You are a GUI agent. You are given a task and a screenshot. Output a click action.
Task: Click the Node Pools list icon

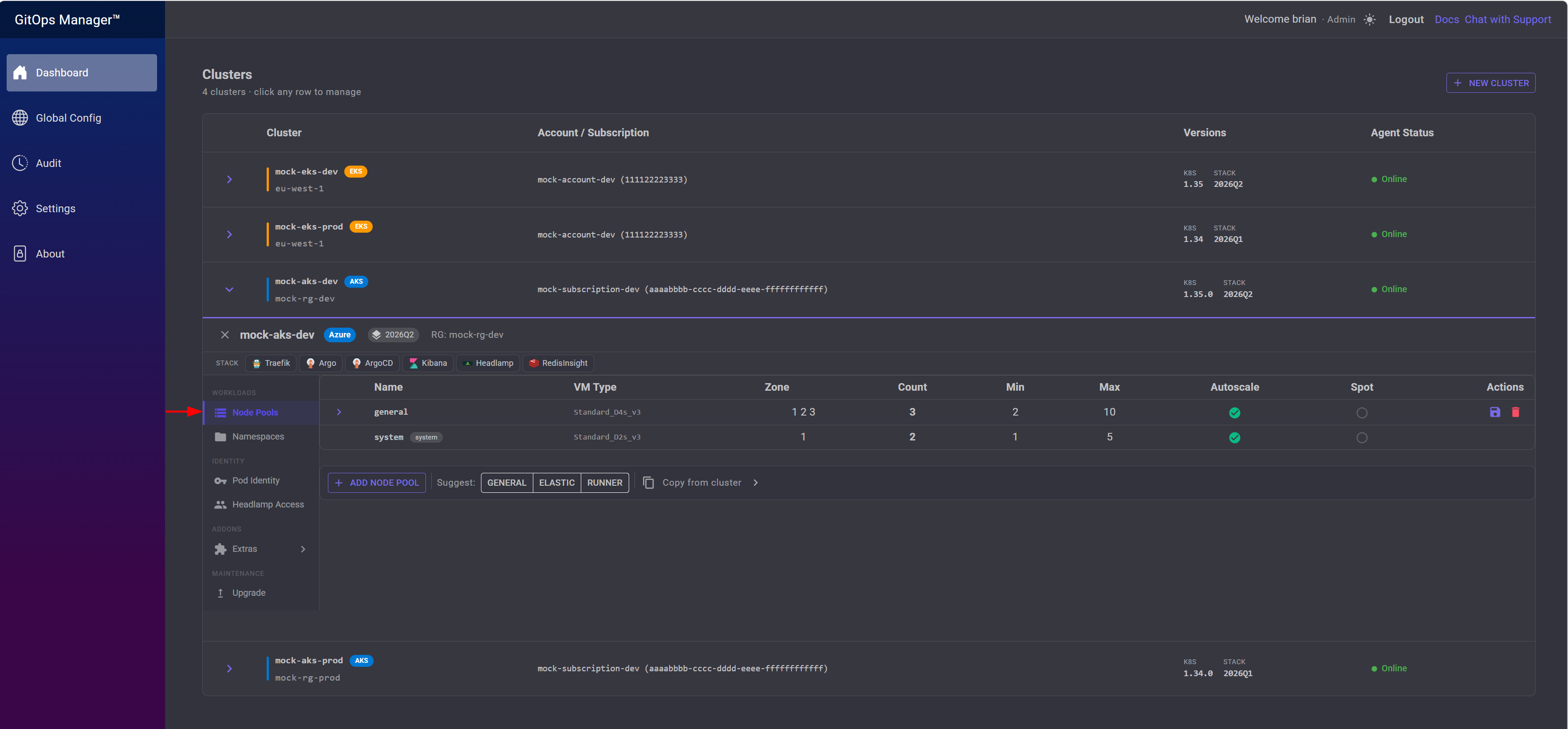[x=221, y=412]
